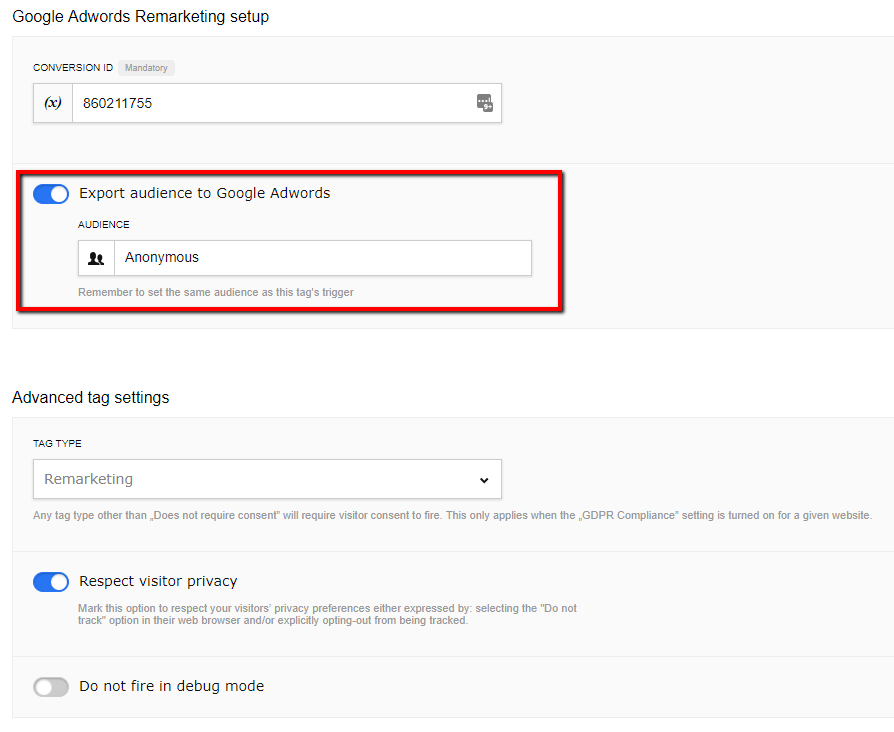The height and width of the screenshot is (732, 894).
Task: Click the CONVERSION ID field label
Action: pyautogui.click(x=73, y=68)
